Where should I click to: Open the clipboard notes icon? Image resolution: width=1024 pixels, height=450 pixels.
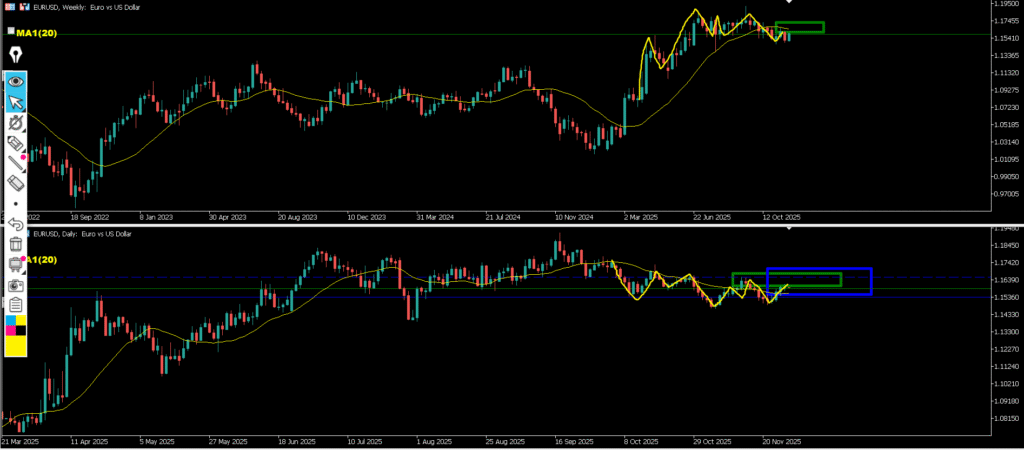16,305
